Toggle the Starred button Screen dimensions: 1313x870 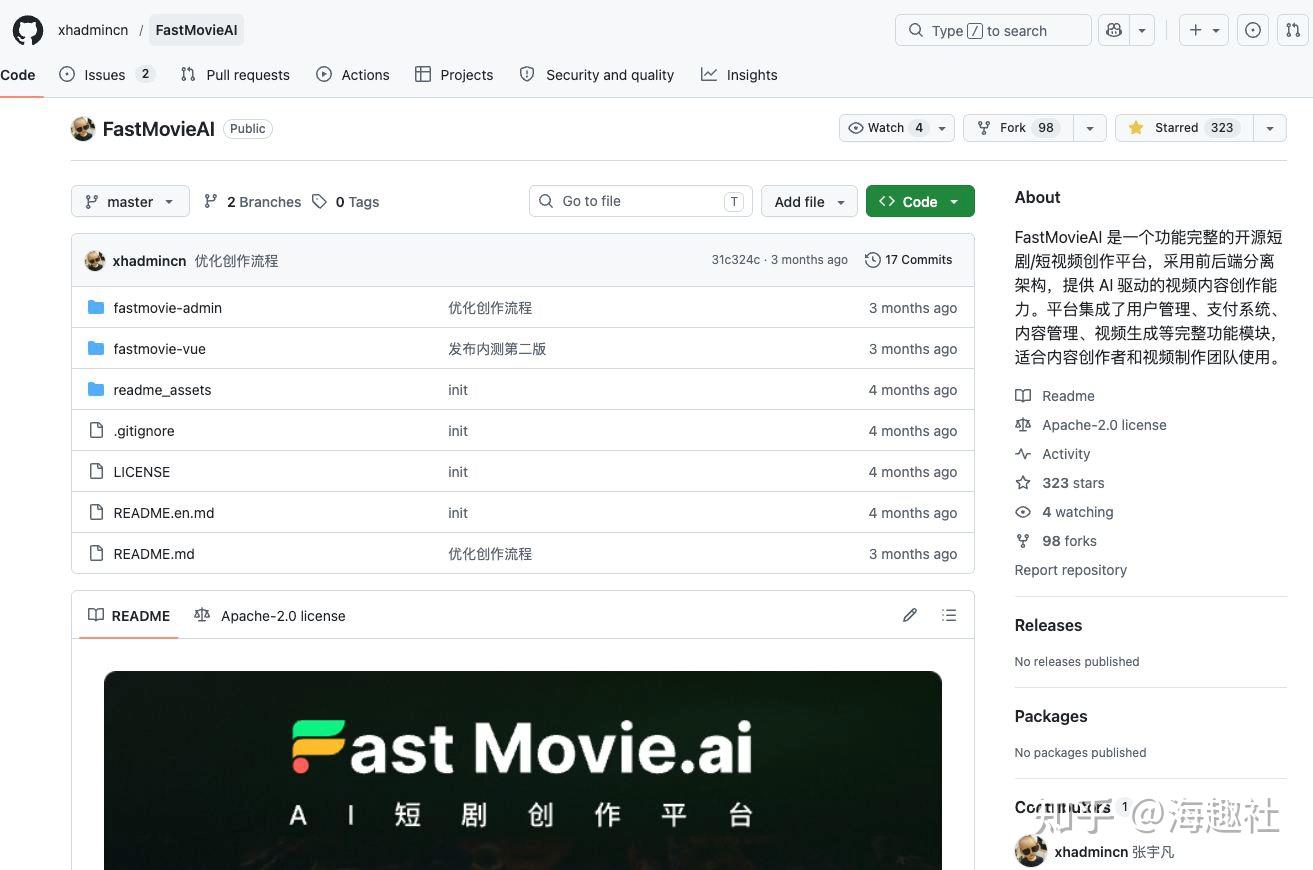coord(1184,128)
